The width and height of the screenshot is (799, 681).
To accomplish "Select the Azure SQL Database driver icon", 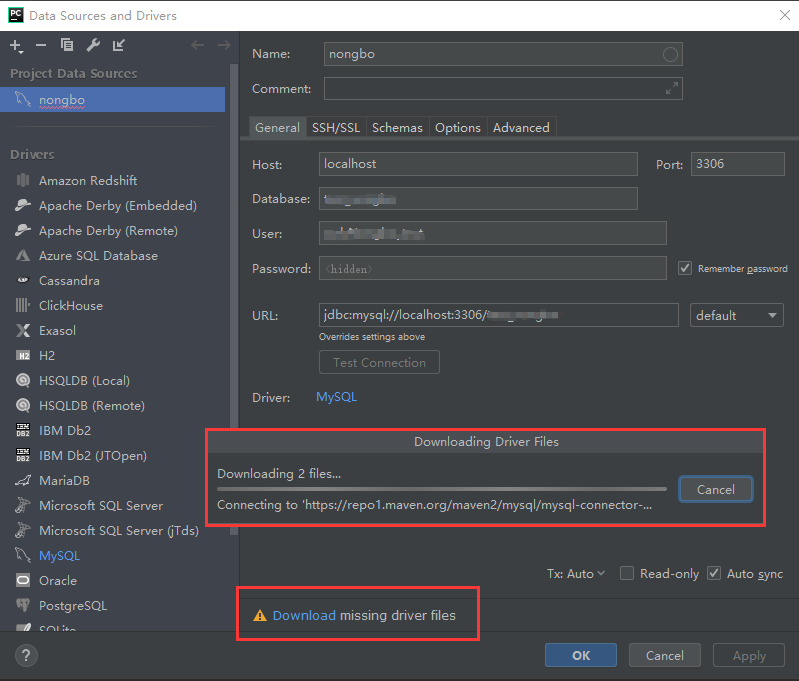I will tap(22, 255).
